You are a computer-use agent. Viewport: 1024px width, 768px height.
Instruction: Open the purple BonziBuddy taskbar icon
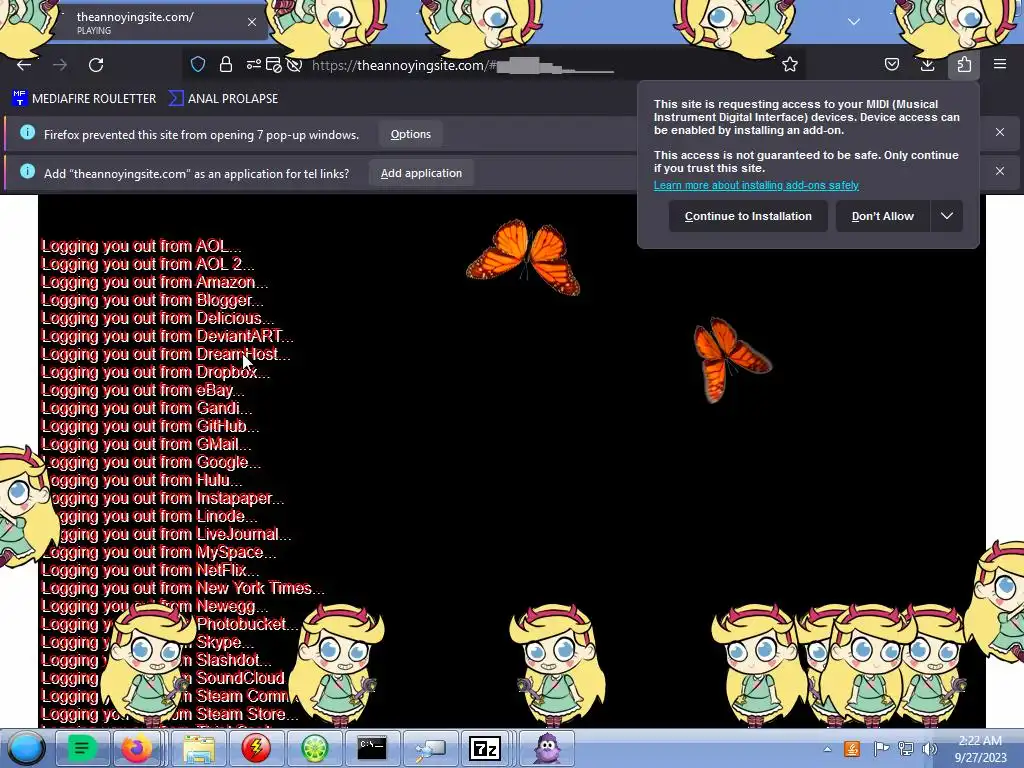pyautogui.click(x=547, y=748)
